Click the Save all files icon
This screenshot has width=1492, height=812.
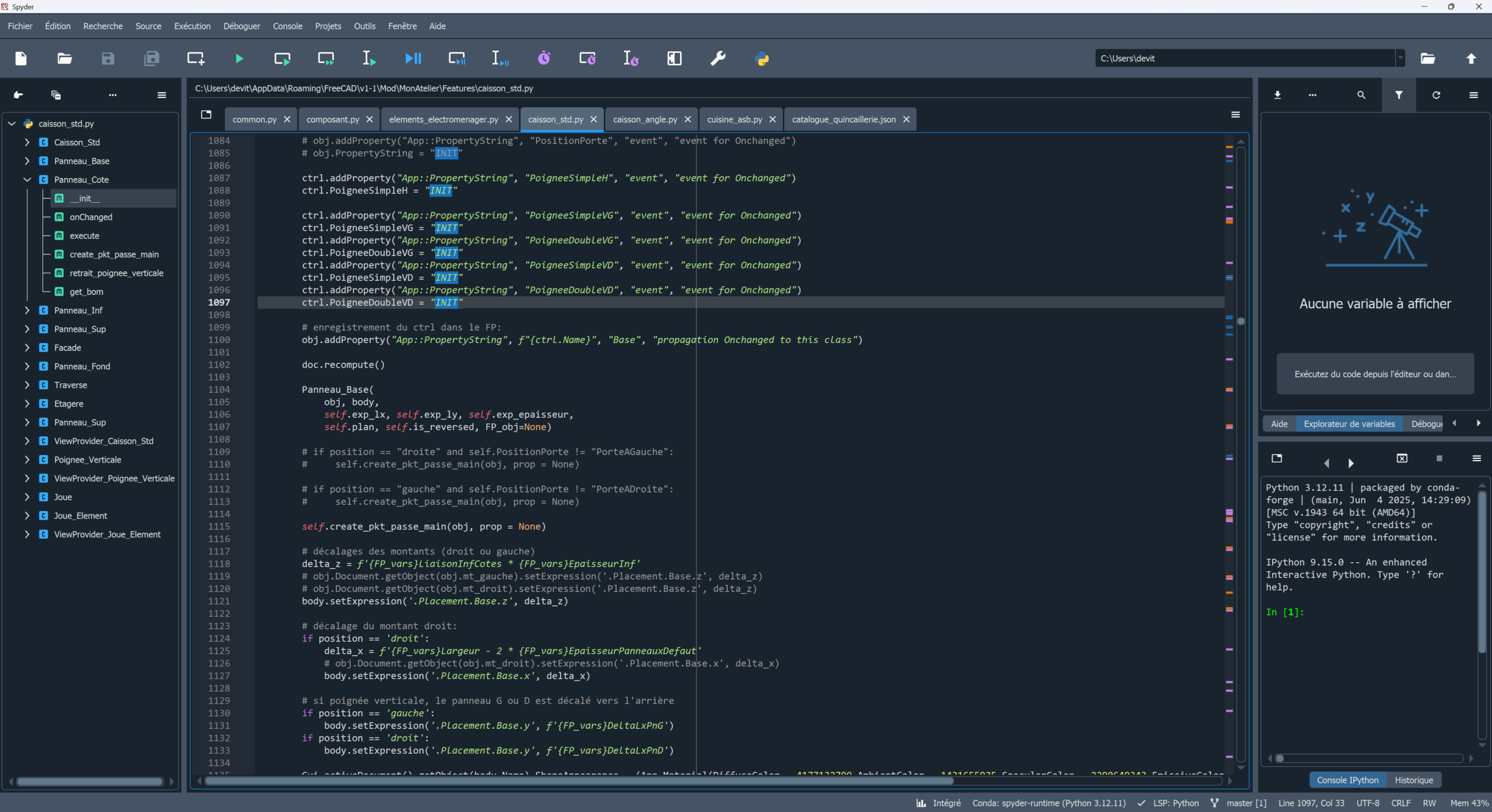[152, 58]
